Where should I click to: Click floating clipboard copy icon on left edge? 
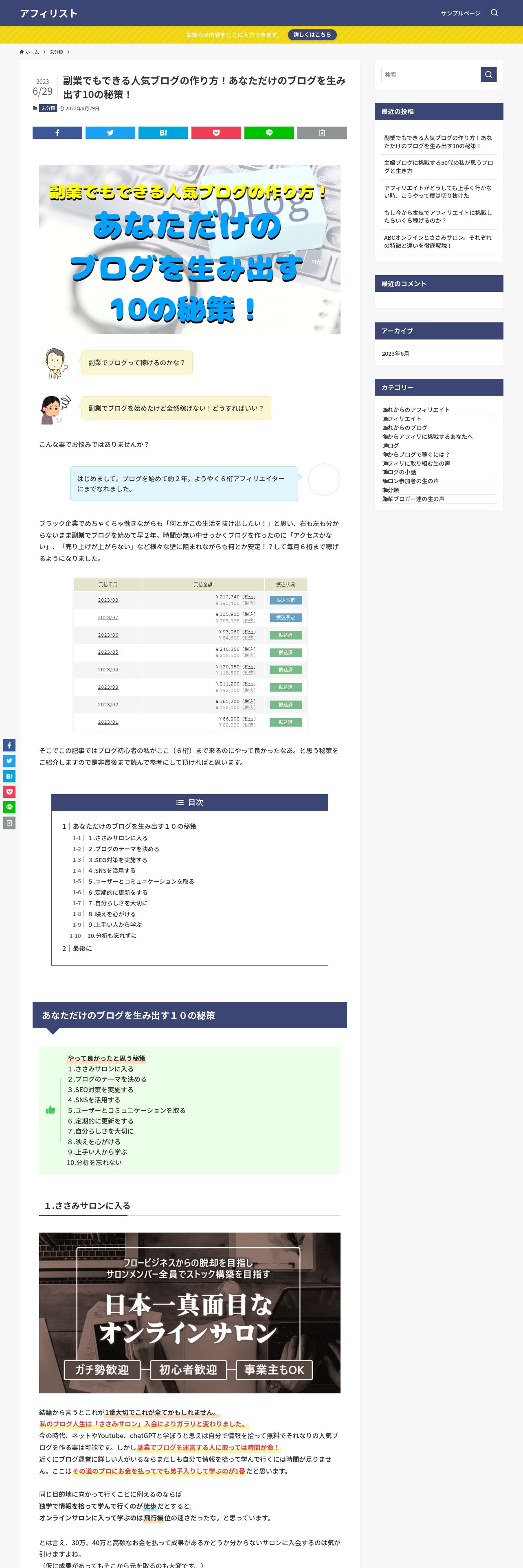pos(9,823)
